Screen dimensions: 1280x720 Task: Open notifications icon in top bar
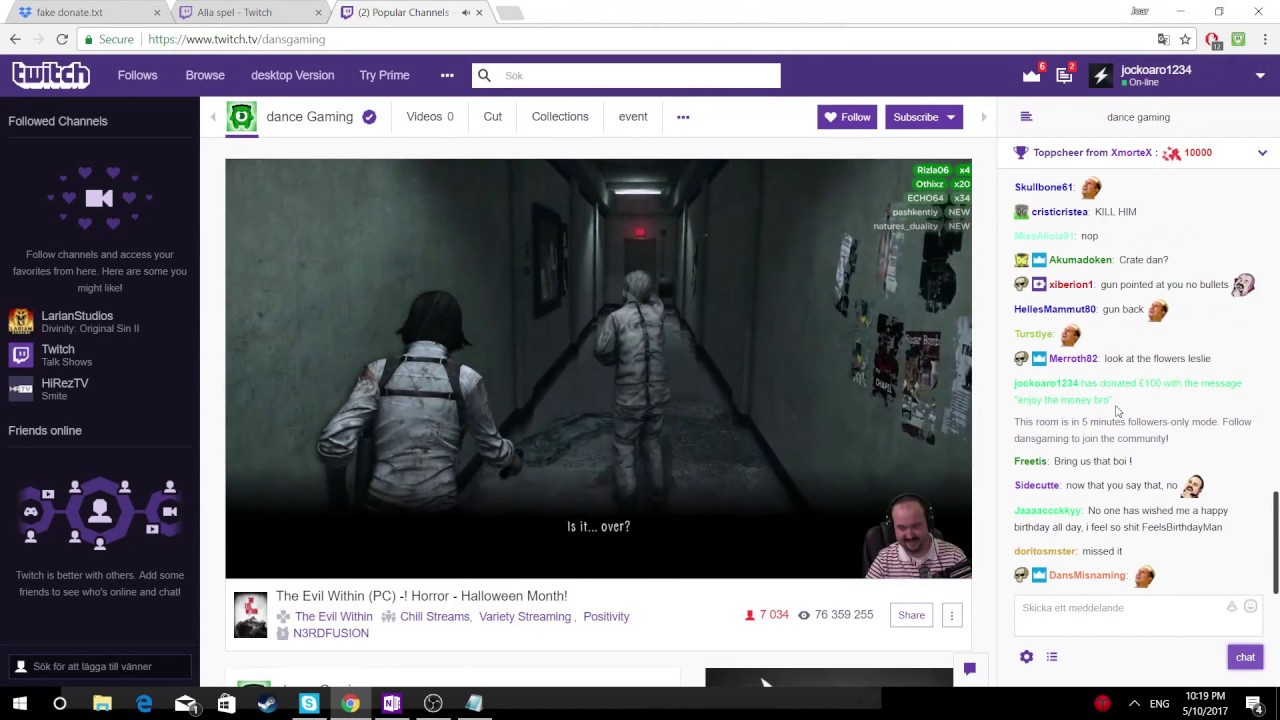point(1064,76)
